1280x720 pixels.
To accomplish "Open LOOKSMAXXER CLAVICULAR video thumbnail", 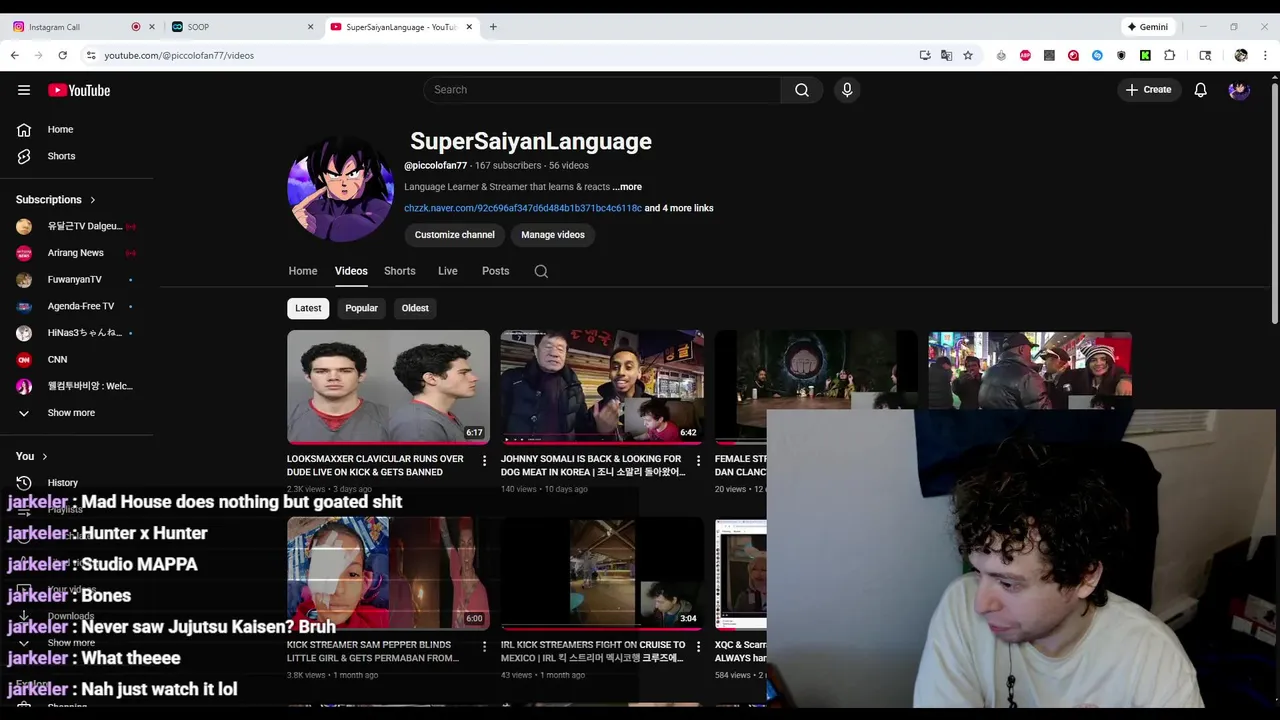I will click(388, 387).
